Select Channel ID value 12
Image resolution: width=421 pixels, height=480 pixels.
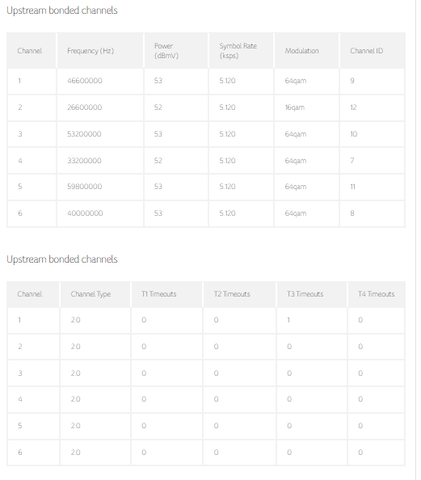point(353,107)
